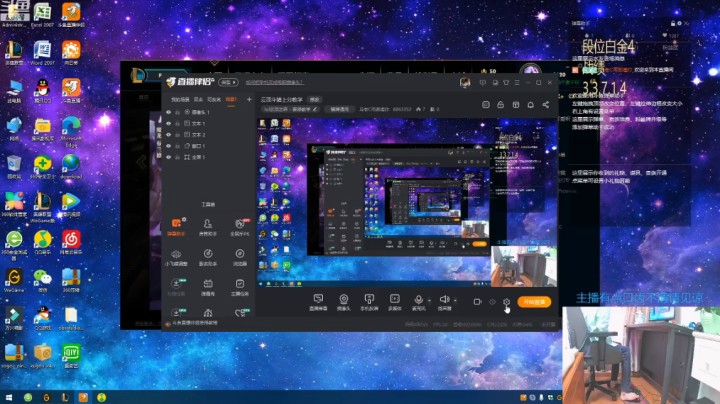This screenshot has width=720, height=404.
Task: Open the screen/danmaku monitor tool at toolbar start
Action: [318, 302]
